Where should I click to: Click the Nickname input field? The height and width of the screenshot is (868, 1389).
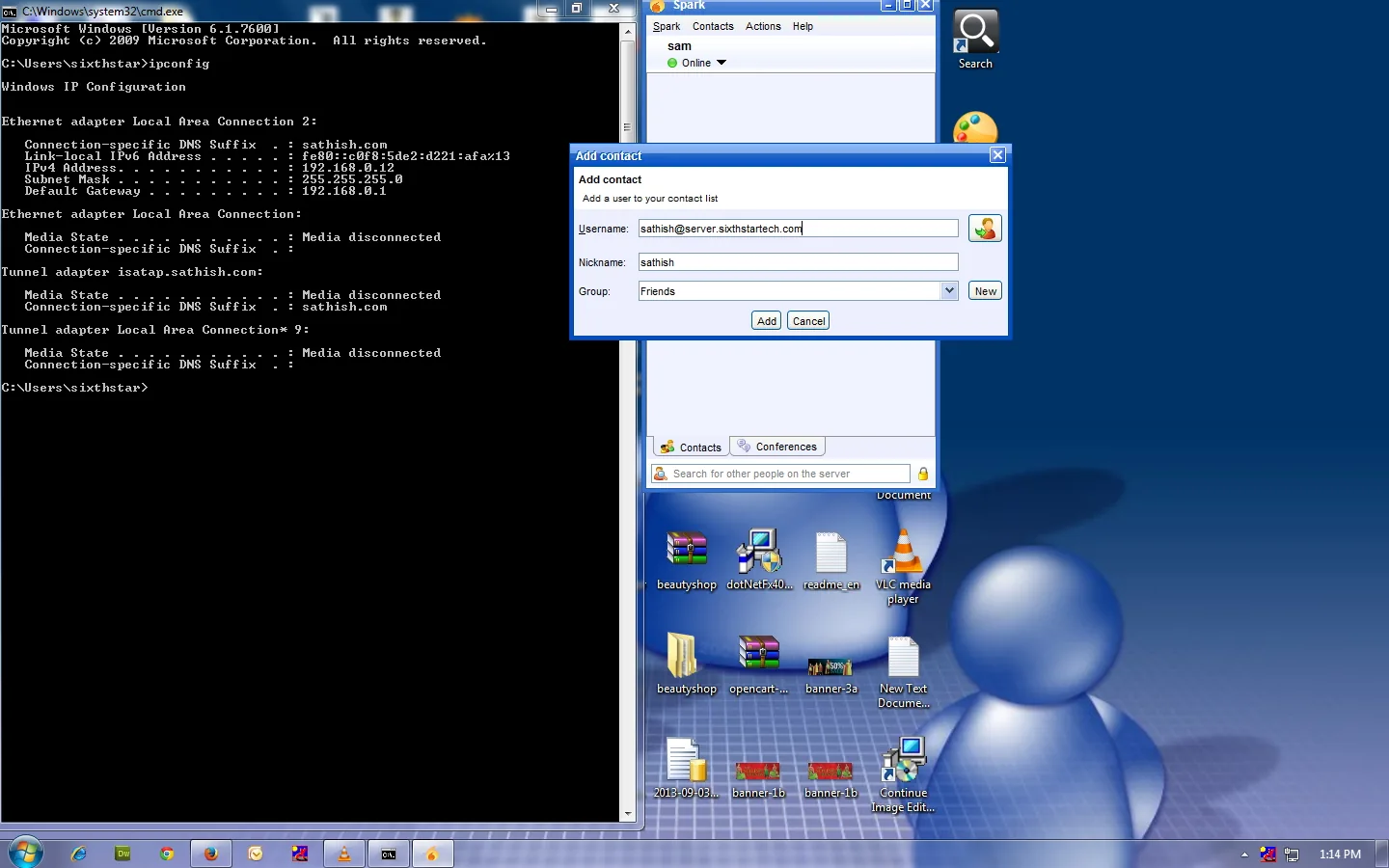[x=799, y=262]
